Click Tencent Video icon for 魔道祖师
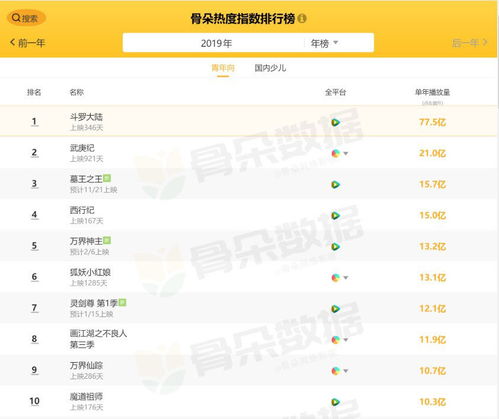The image size is (499, 419). (335, 402)
